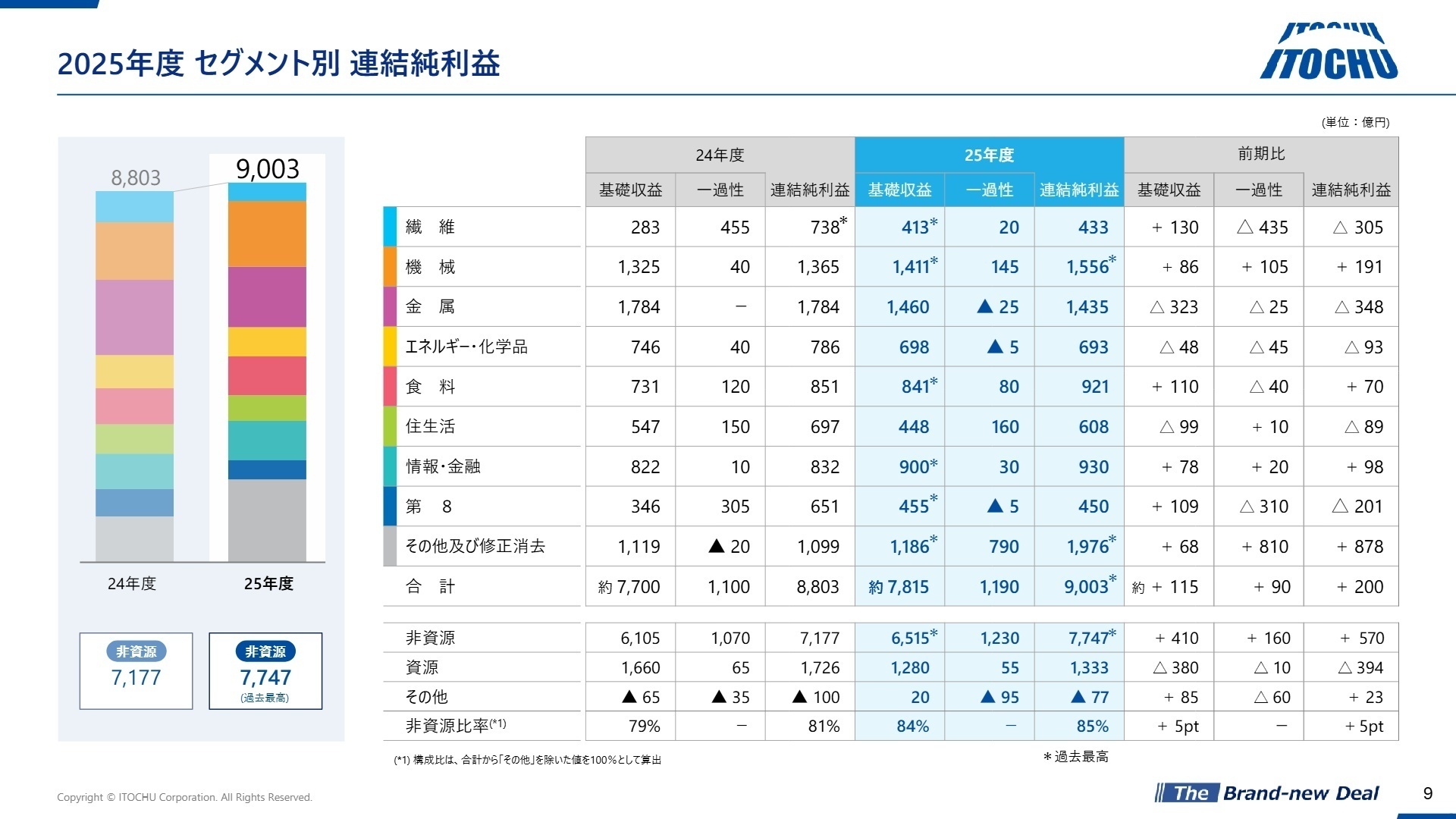Screen dimensions: 1456x819
Task: Click the 25年度 連結純利益 column header
Action: pos(1079,190)
